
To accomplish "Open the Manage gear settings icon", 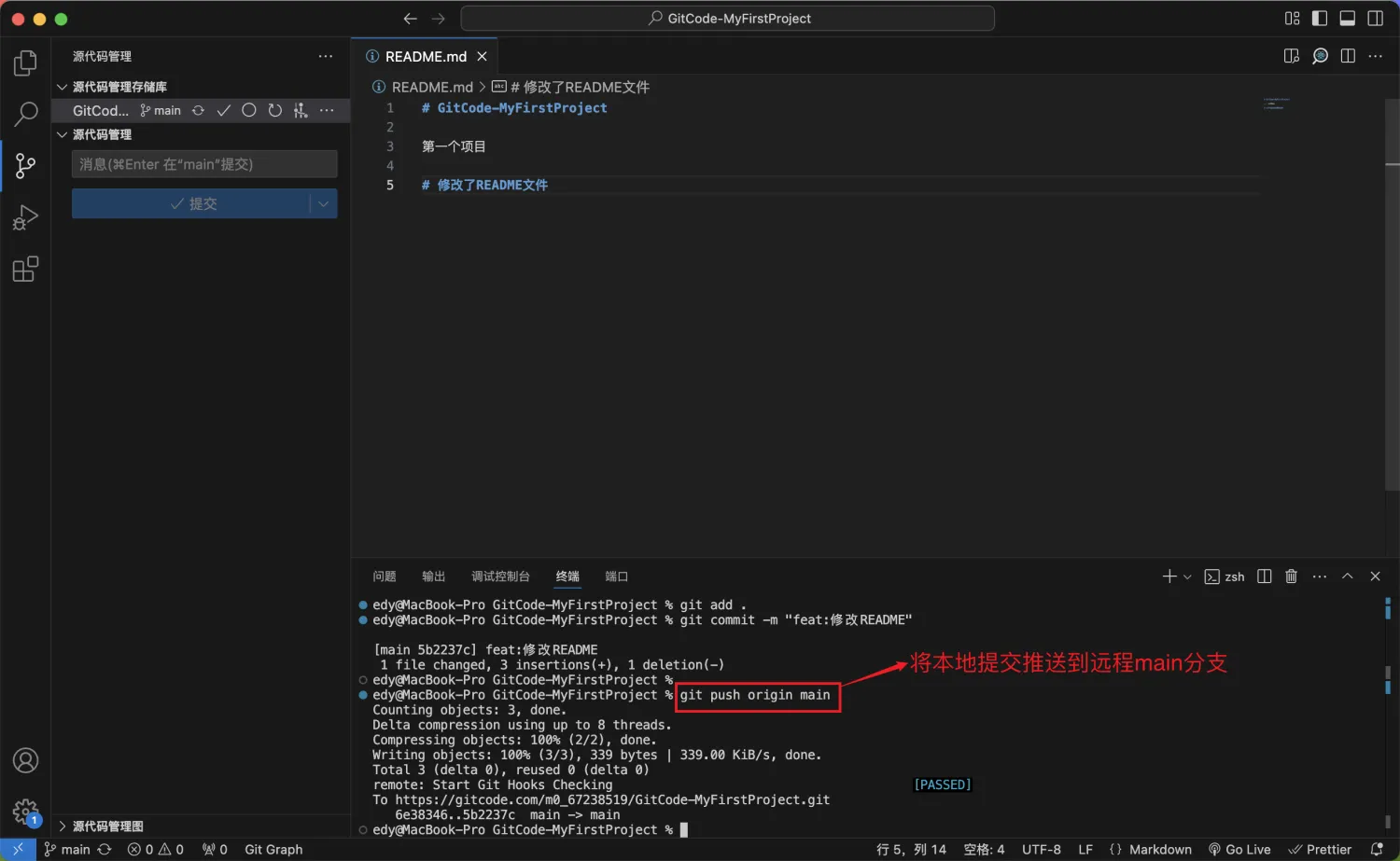I will tap(25, 811).
